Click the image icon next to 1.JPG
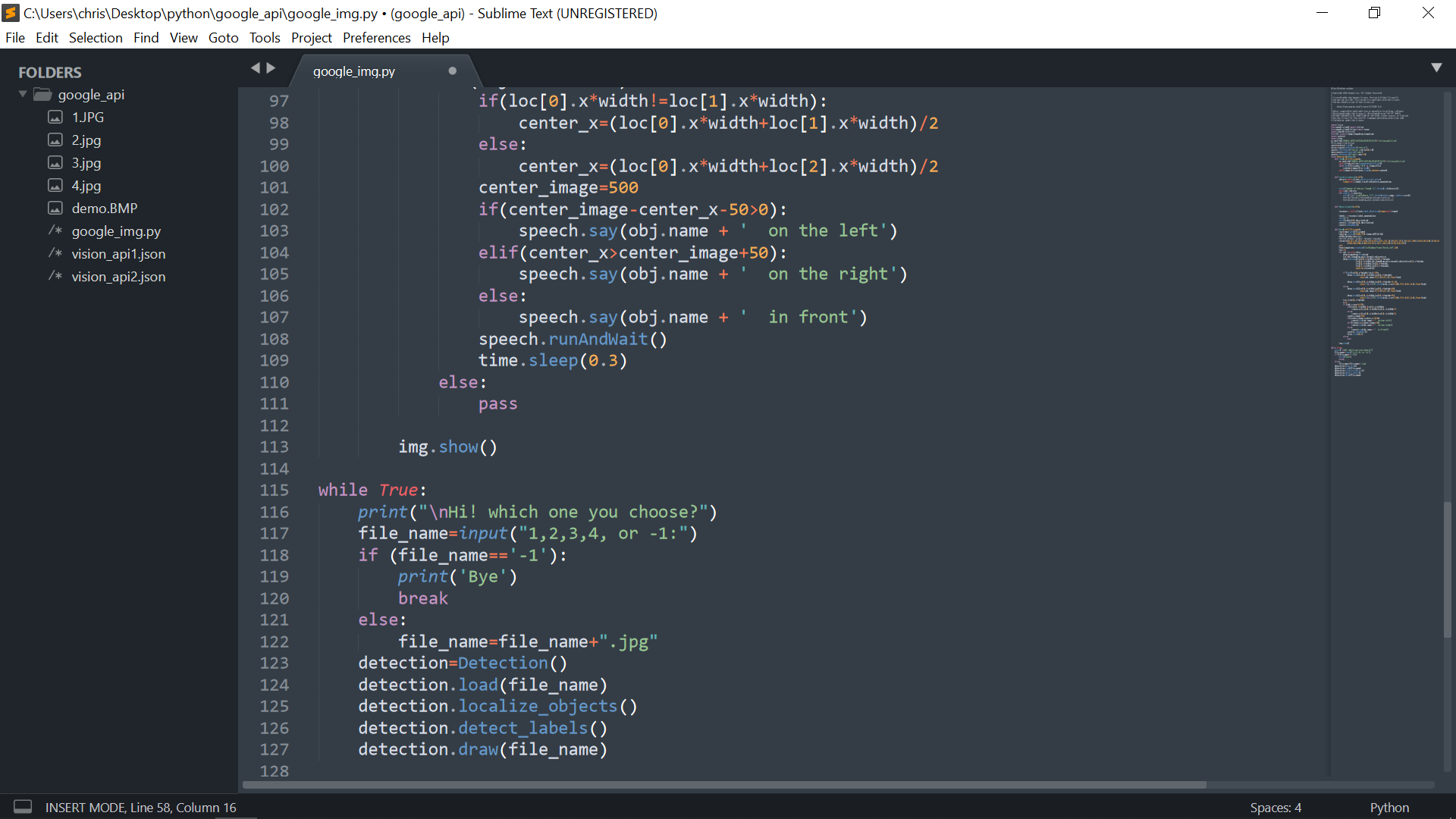Screen dimensions: 1456x819 coord(55,118)
